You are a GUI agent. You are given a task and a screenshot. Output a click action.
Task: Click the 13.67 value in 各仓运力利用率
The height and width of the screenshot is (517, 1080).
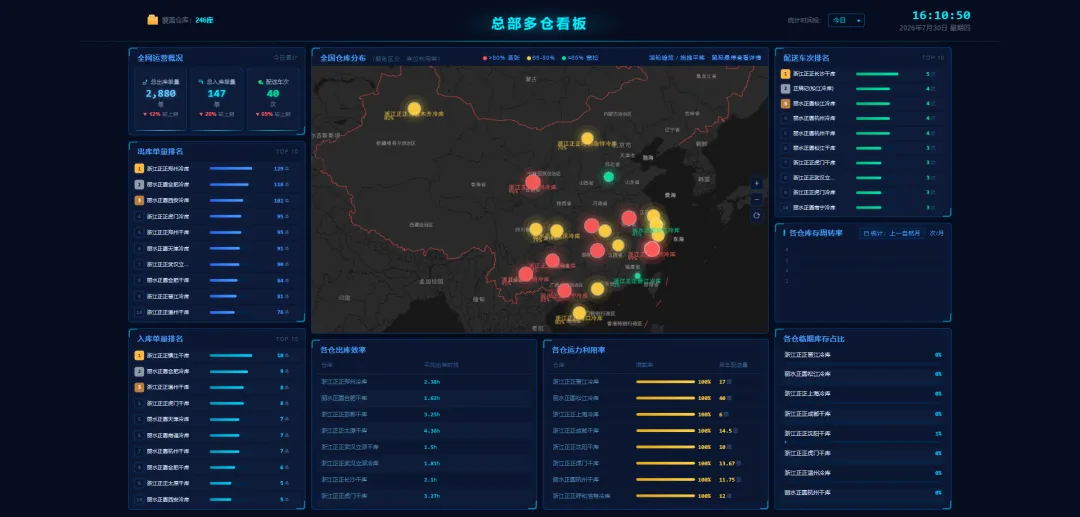727,463
